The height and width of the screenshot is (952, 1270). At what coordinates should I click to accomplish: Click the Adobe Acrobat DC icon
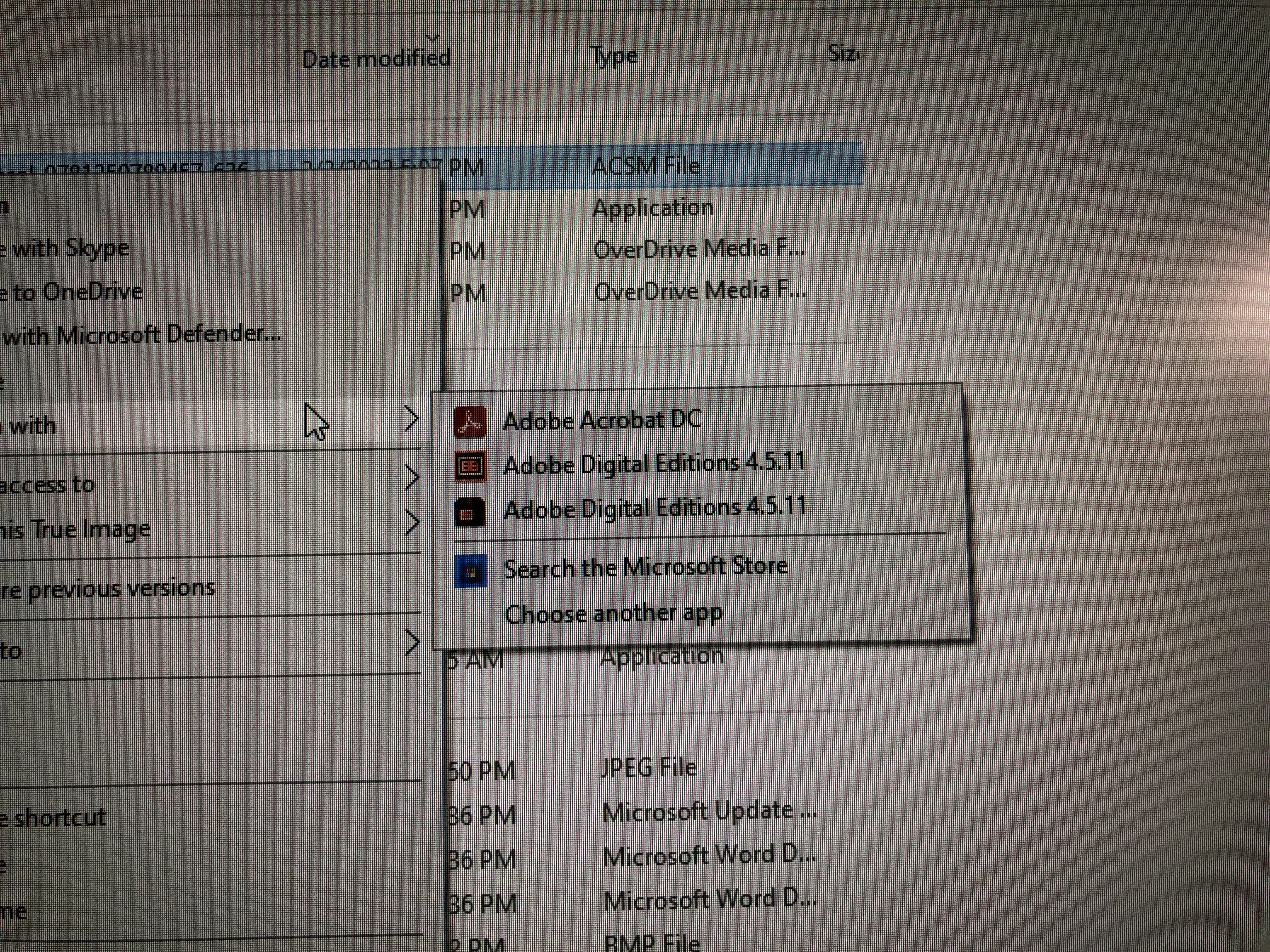[x=470, y=422]
